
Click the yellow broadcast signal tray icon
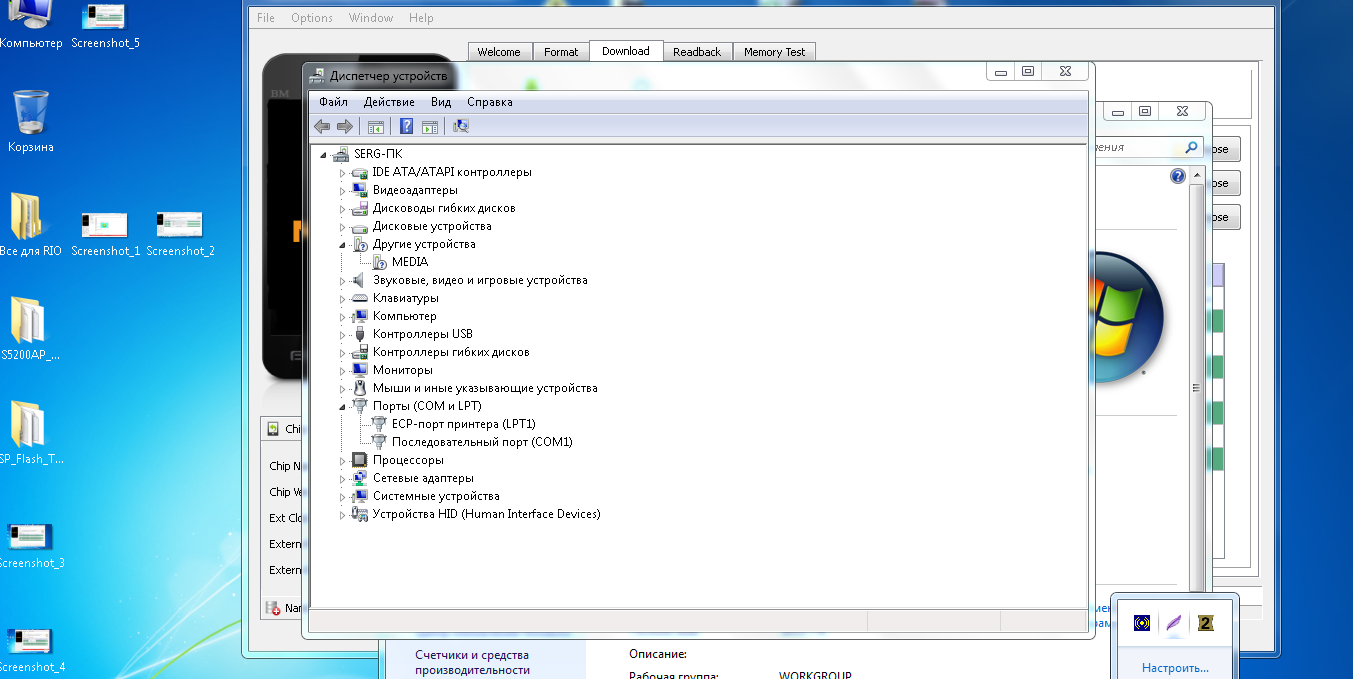pyautogui.click(x=1142, y=623)
